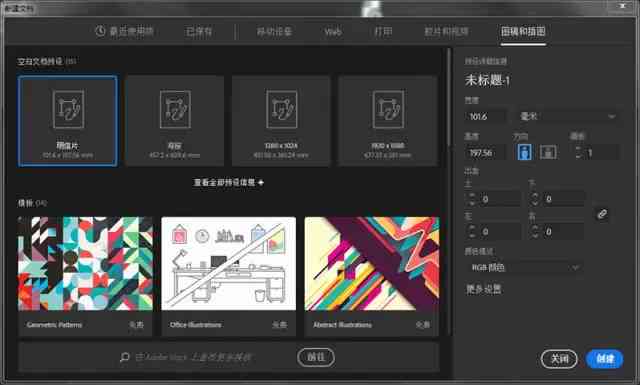Image resolution: width=640 pixels, height=385 pixels.
Task: Click the artboards count field showing 1
Action: [602, 153]
